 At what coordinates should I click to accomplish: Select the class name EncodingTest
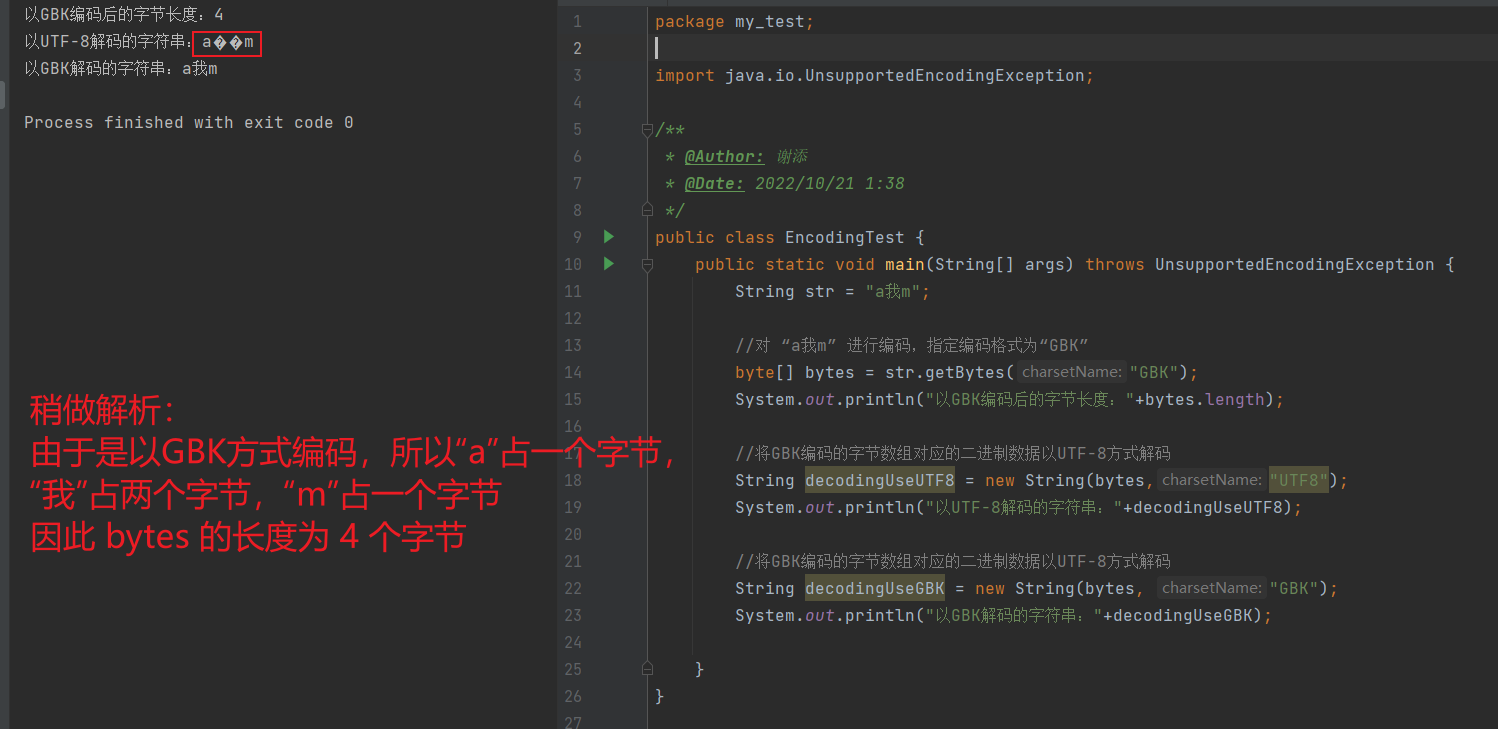845,237
